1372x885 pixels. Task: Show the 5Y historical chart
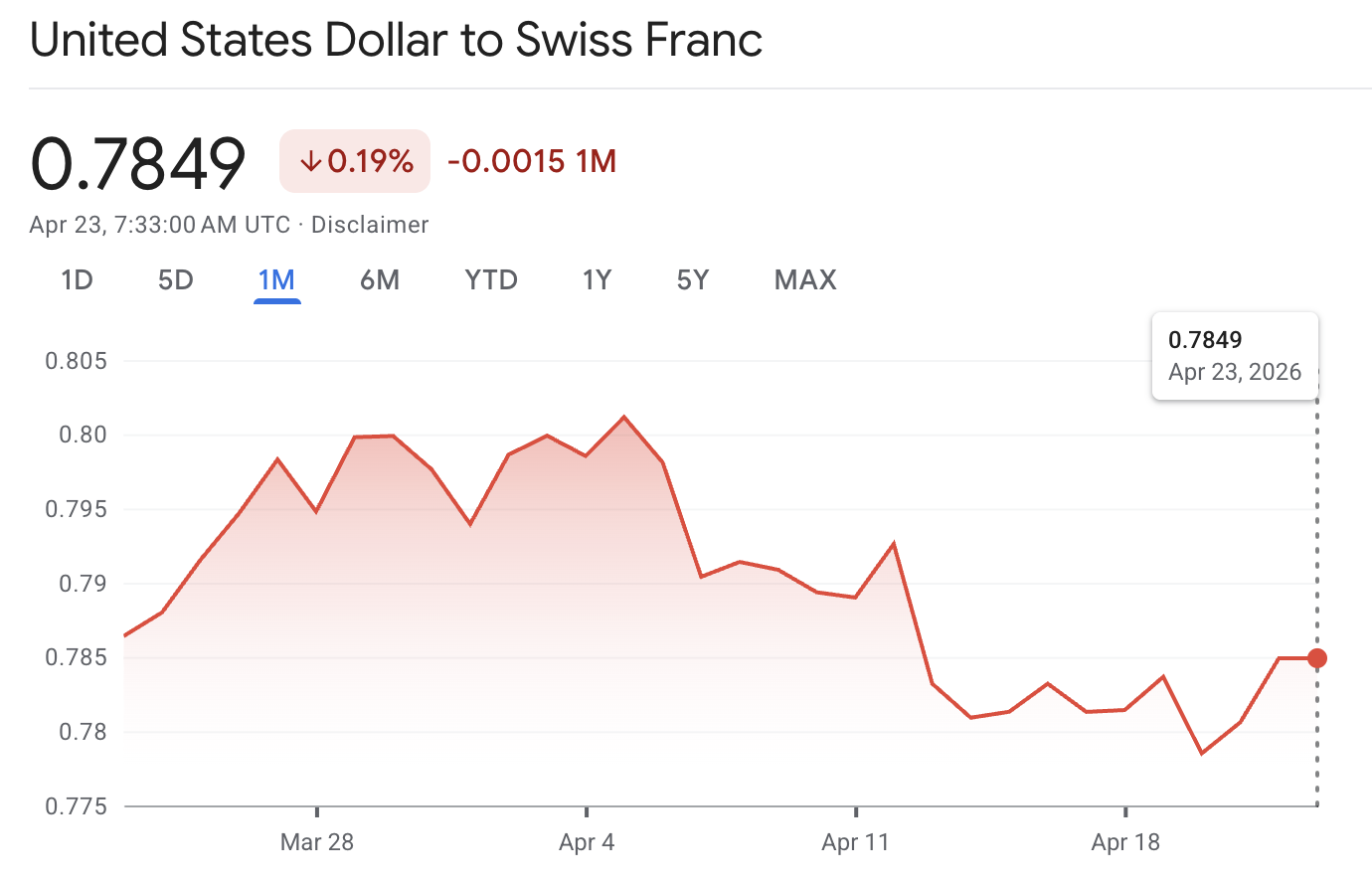(x=693, y=279)
